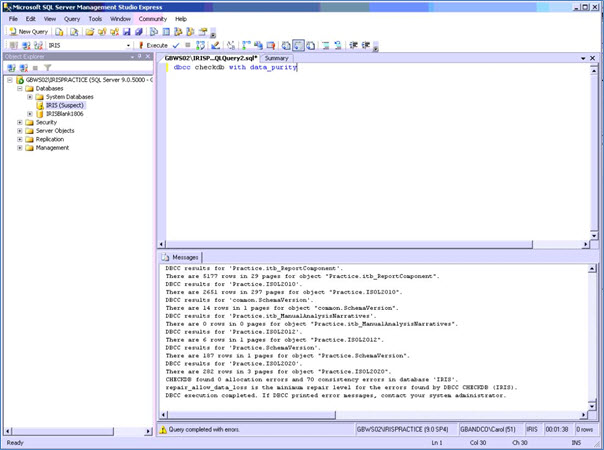The width and height of the screenshot is (604, 450).
Task: Expand the Server Objects folder
Action: coord(20,131)
